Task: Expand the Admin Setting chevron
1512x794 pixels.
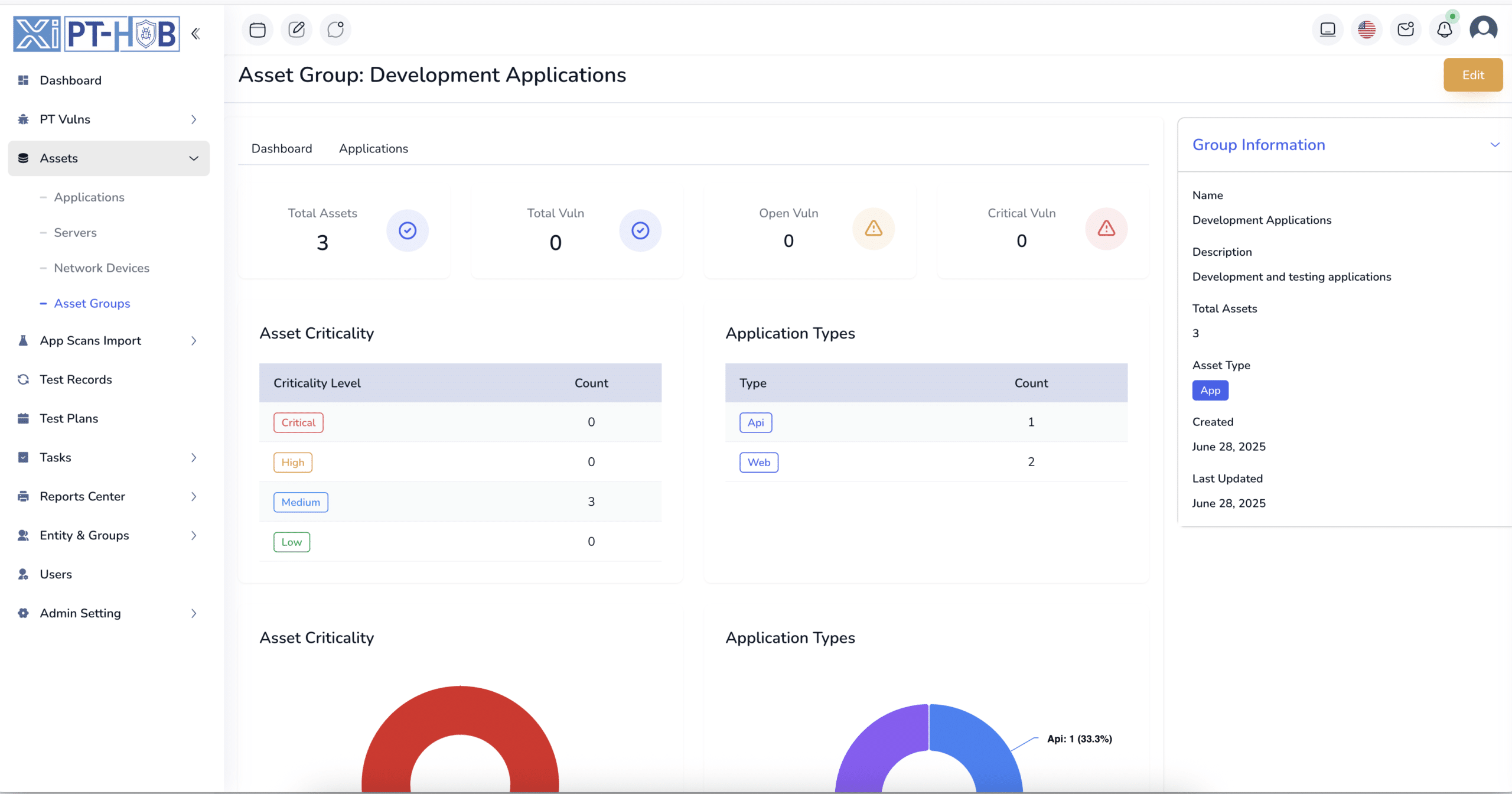Action: pos(194,613)
